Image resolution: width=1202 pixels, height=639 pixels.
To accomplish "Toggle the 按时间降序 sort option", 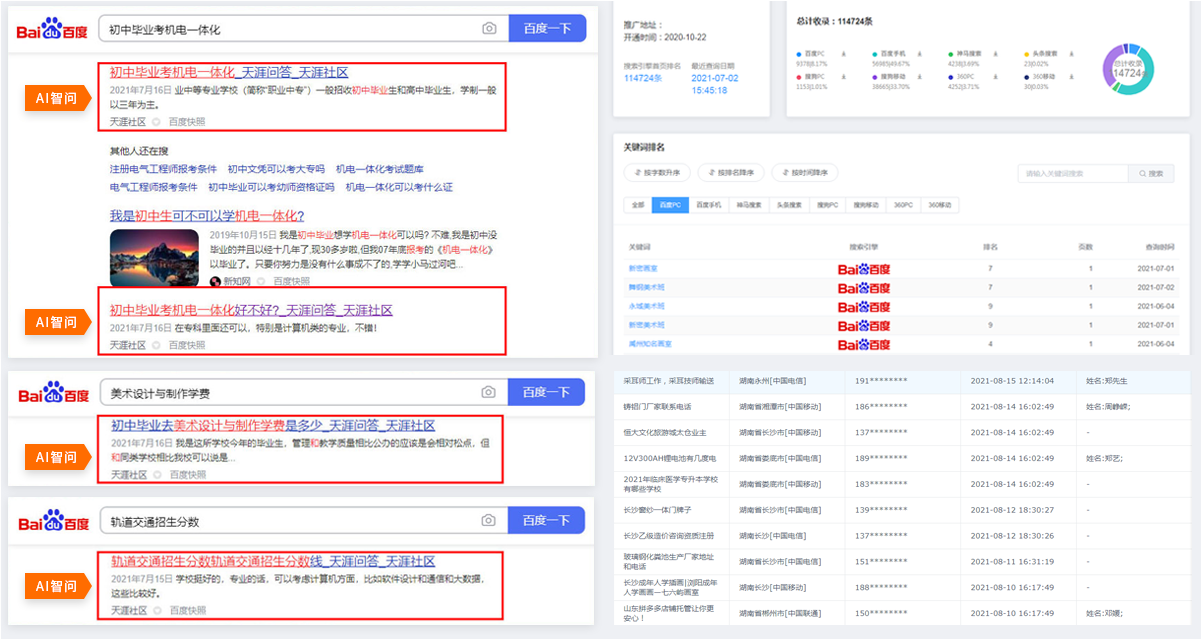I will [813, 173].
